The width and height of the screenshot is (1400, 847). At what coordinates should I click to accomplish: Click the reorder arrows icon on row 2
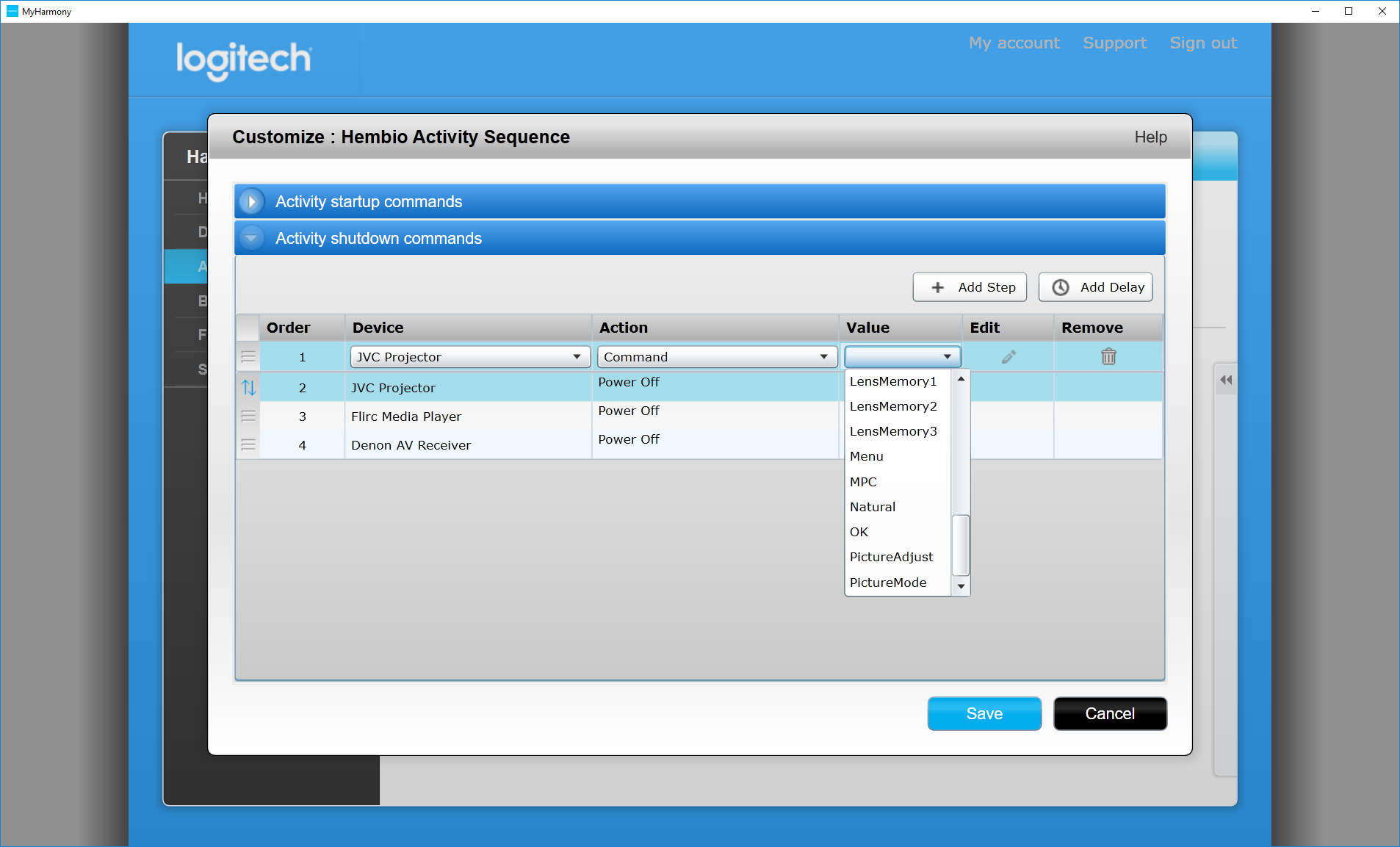(248, 387)
